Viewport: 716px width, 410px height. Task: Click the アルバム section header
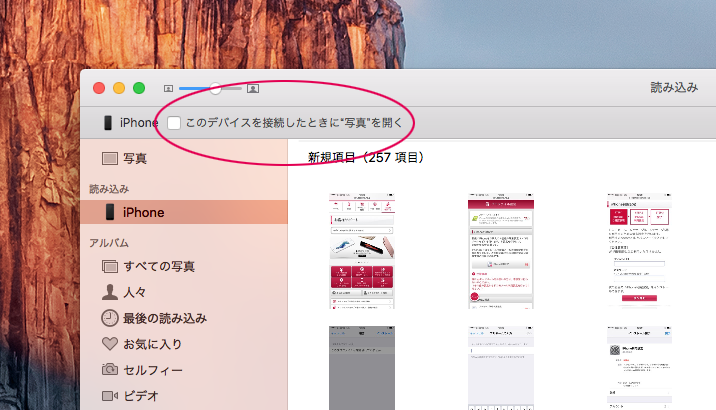[x=109, y=243]
